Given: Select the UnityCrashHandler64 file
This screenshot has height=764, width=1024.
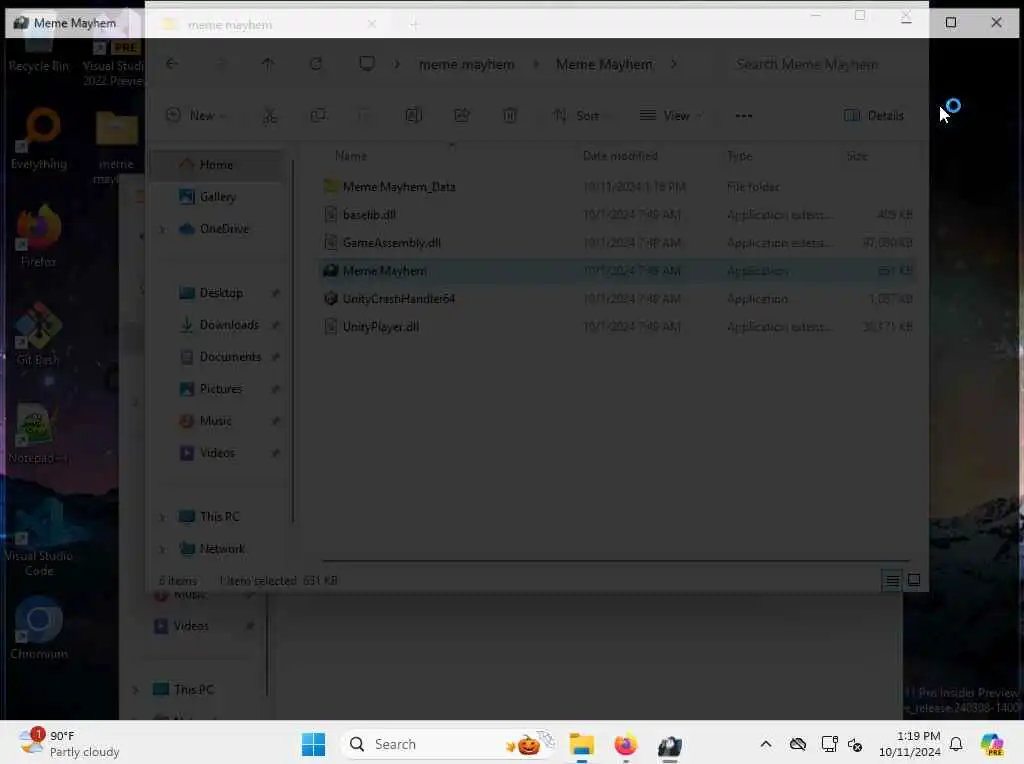Looking at the screenshot, I should [617, 298].
